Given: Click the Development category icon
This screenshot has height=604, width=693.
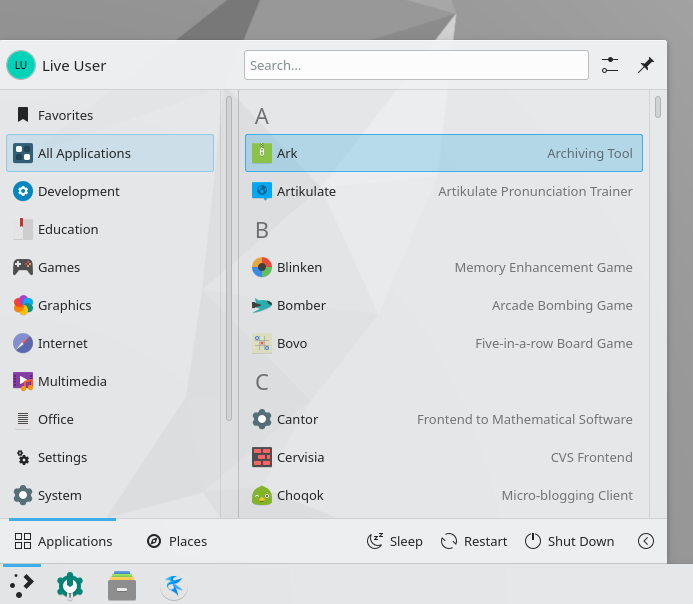Looking at the screenshot, I should [x=23, y=191].
